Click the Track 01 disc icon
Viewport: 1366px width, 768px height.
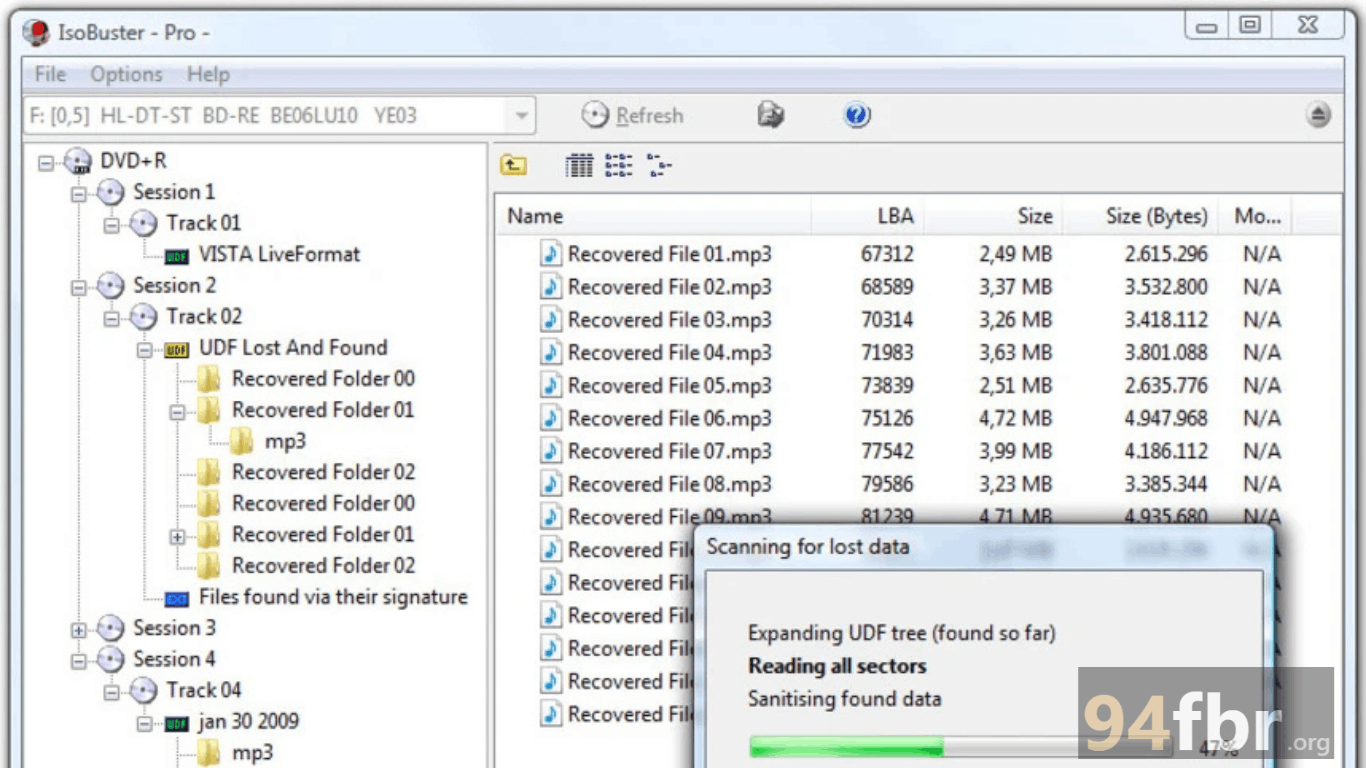pos(144,223)
